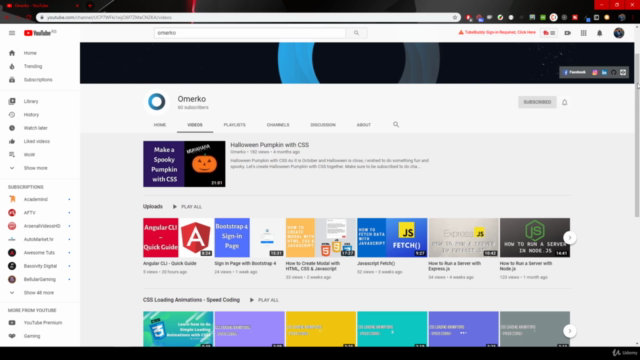
Task: Open the browser new tab button
Action: [x=90, y=6]
